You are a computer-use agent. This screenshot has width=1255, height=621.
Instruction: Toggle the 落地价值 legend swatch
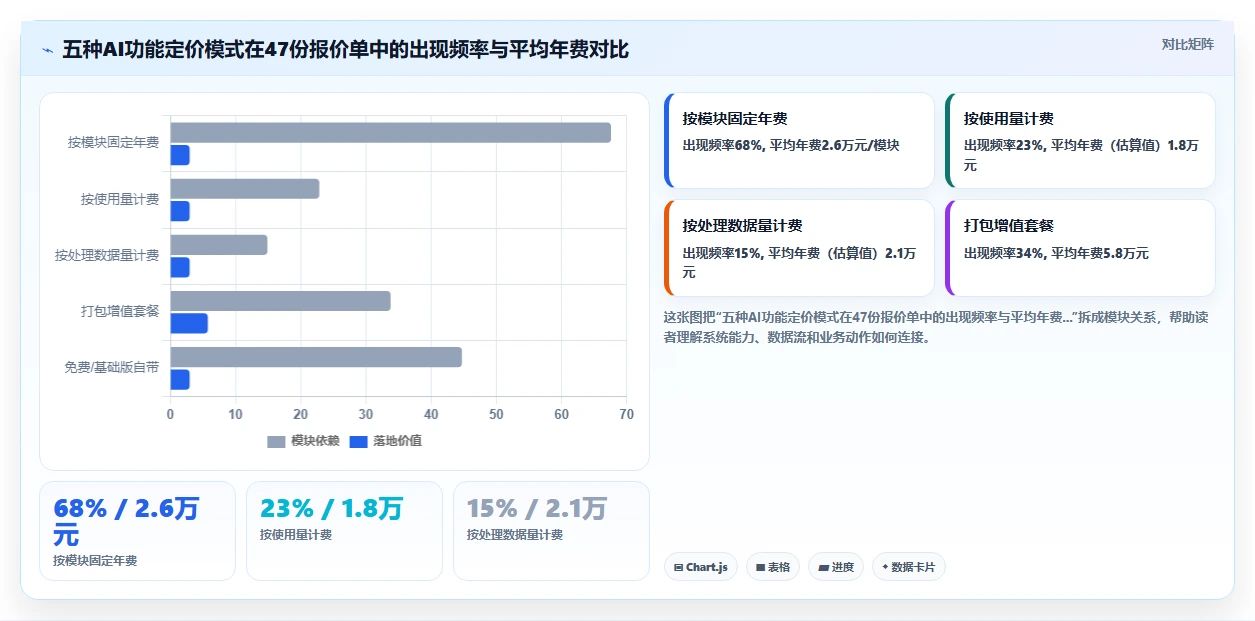[x=358, y=441]
